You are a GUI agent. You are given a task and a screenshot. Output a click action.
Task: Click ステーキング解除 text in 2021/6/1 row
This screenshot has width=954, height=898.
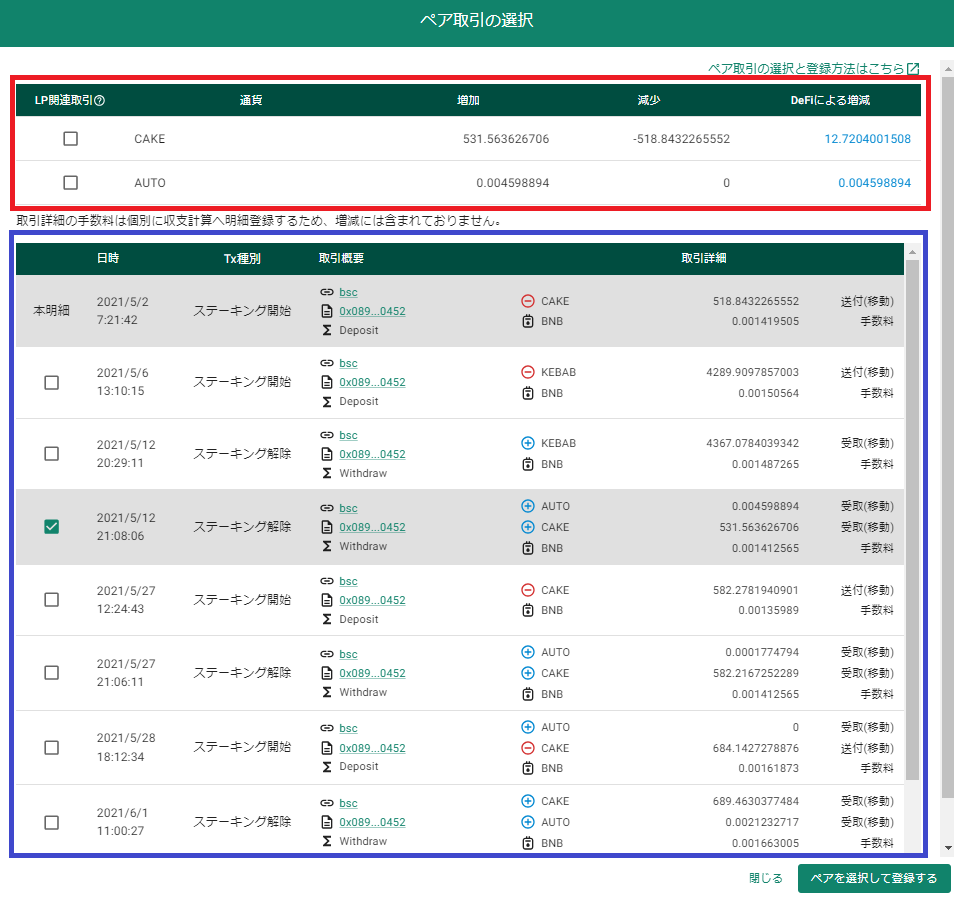tap(242, 822)
